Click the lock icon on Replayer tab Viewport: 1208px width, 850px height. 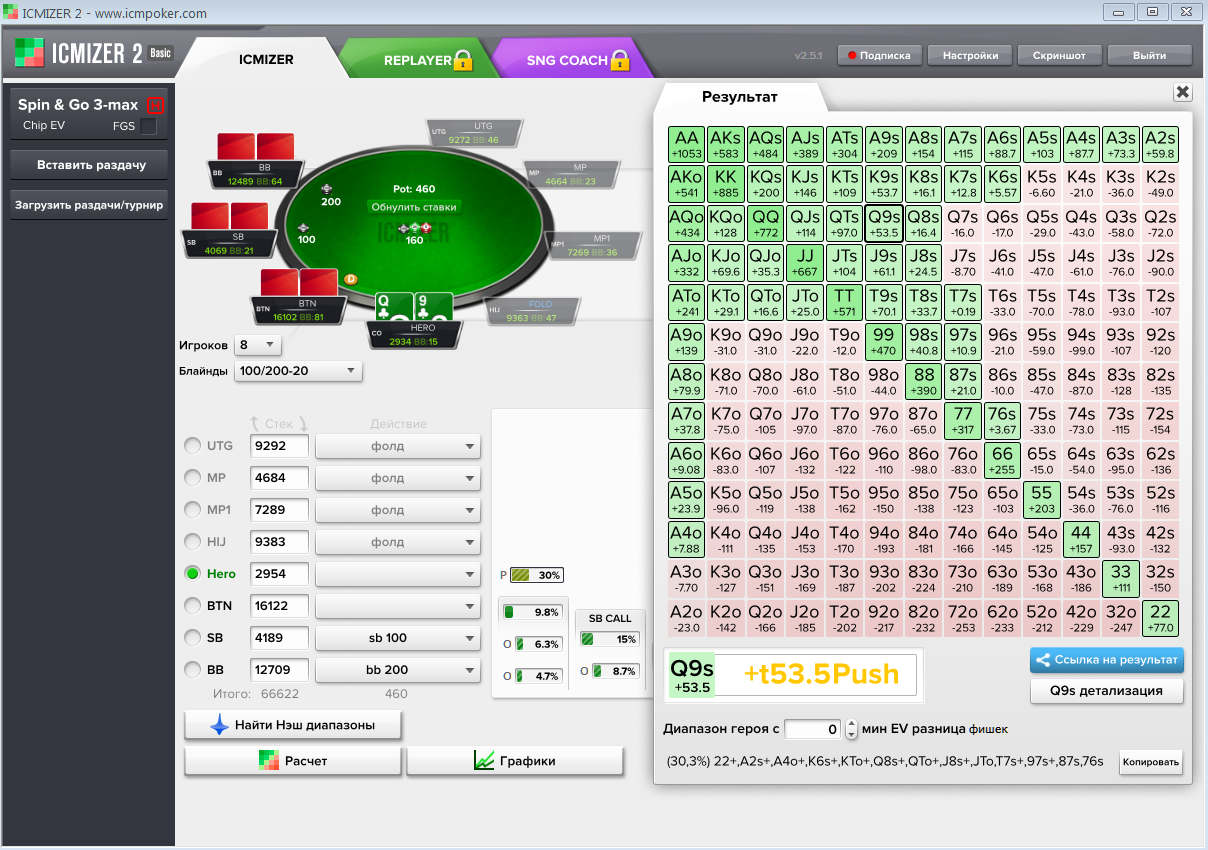(x=463, y=60)
